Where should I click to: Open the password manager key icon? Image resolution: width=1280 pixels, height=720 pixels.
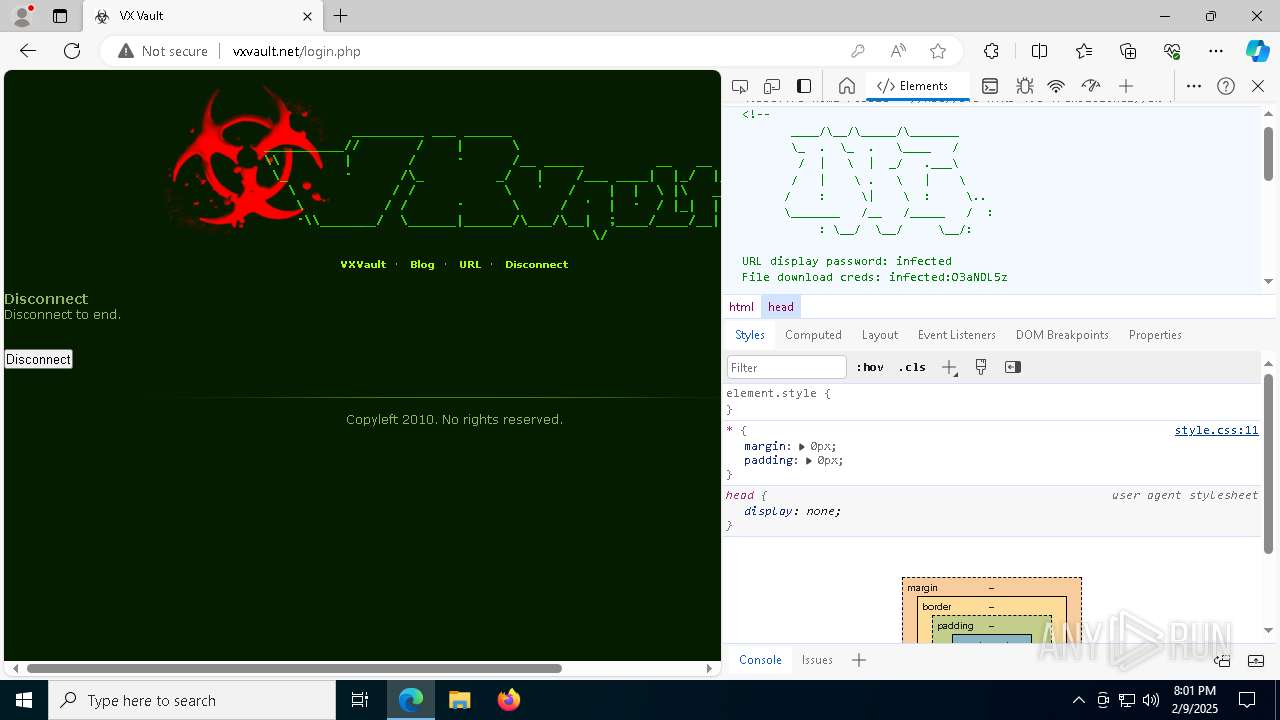coord(858,51)
